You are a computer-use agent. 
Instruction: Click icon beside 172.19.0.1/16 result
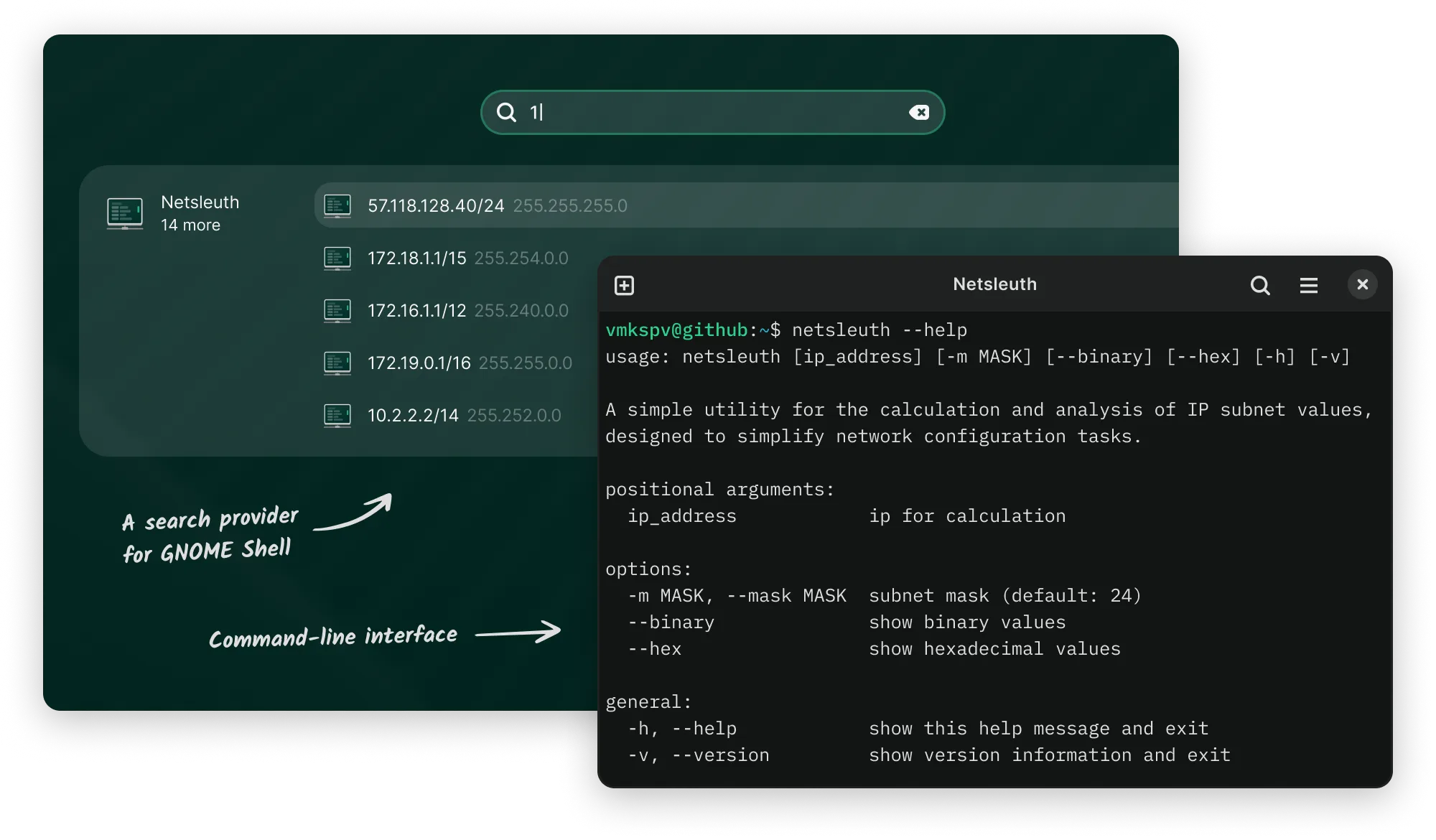337,363
